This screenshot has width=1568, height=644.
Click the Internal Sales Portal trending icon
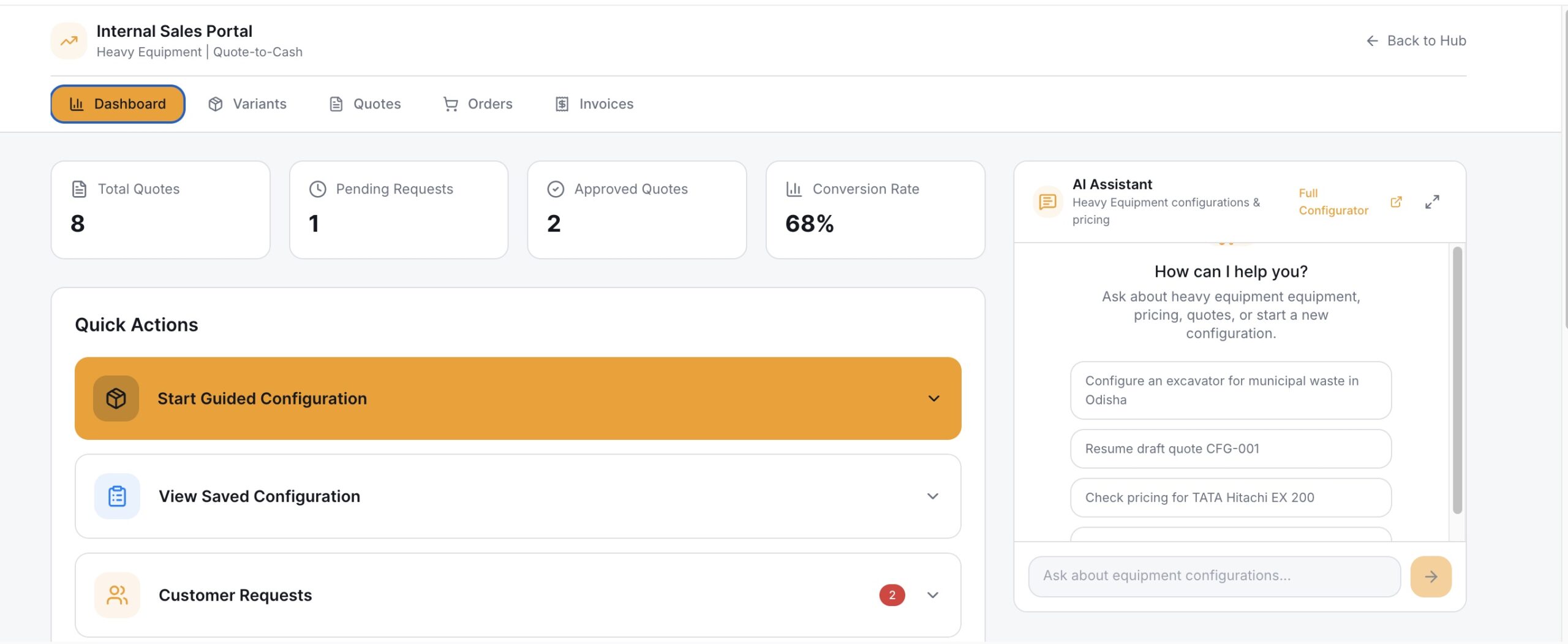point(69,40)
